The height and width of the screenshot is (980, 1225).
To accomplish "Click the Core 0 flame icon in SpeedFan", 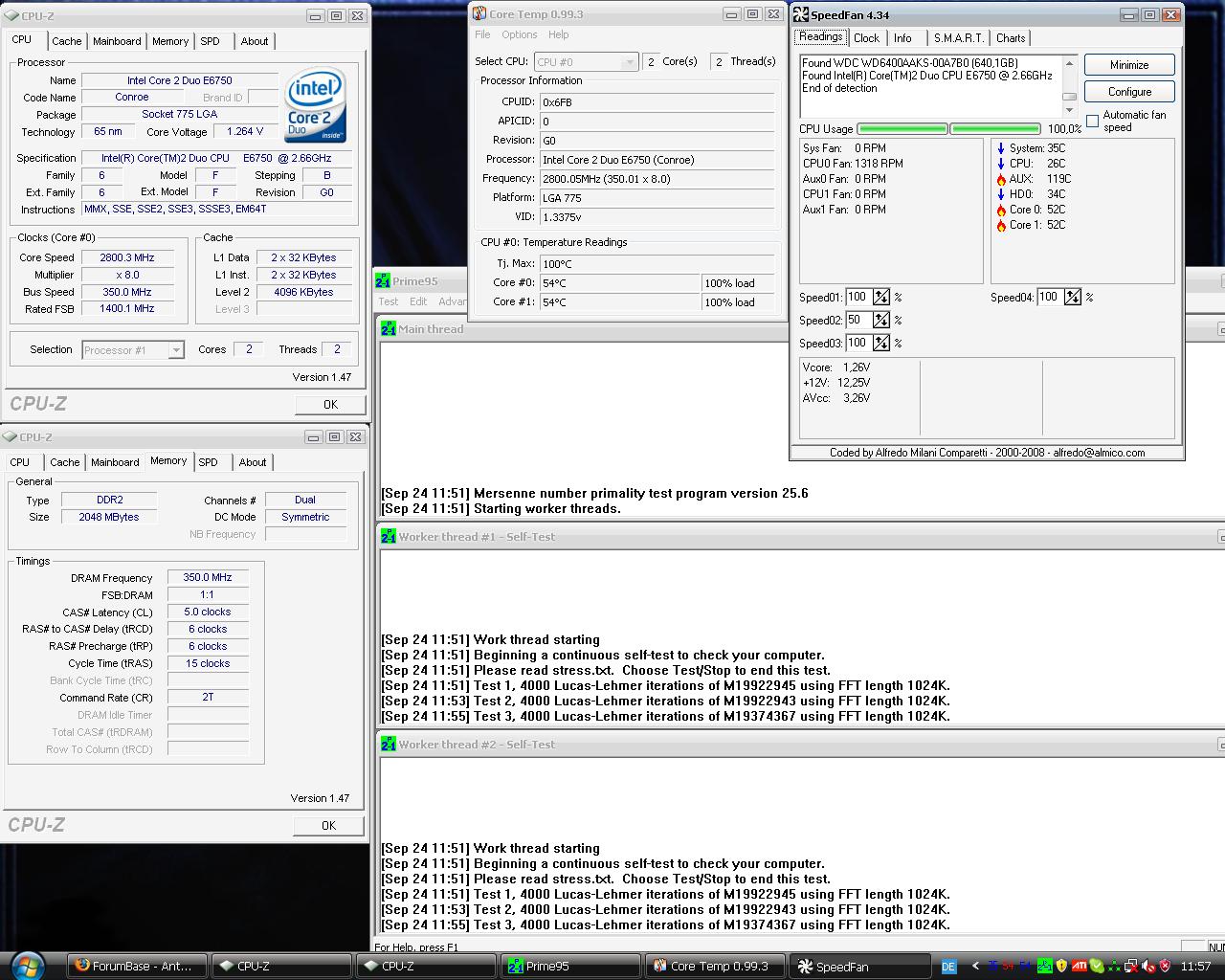I will click(1001, 210).
